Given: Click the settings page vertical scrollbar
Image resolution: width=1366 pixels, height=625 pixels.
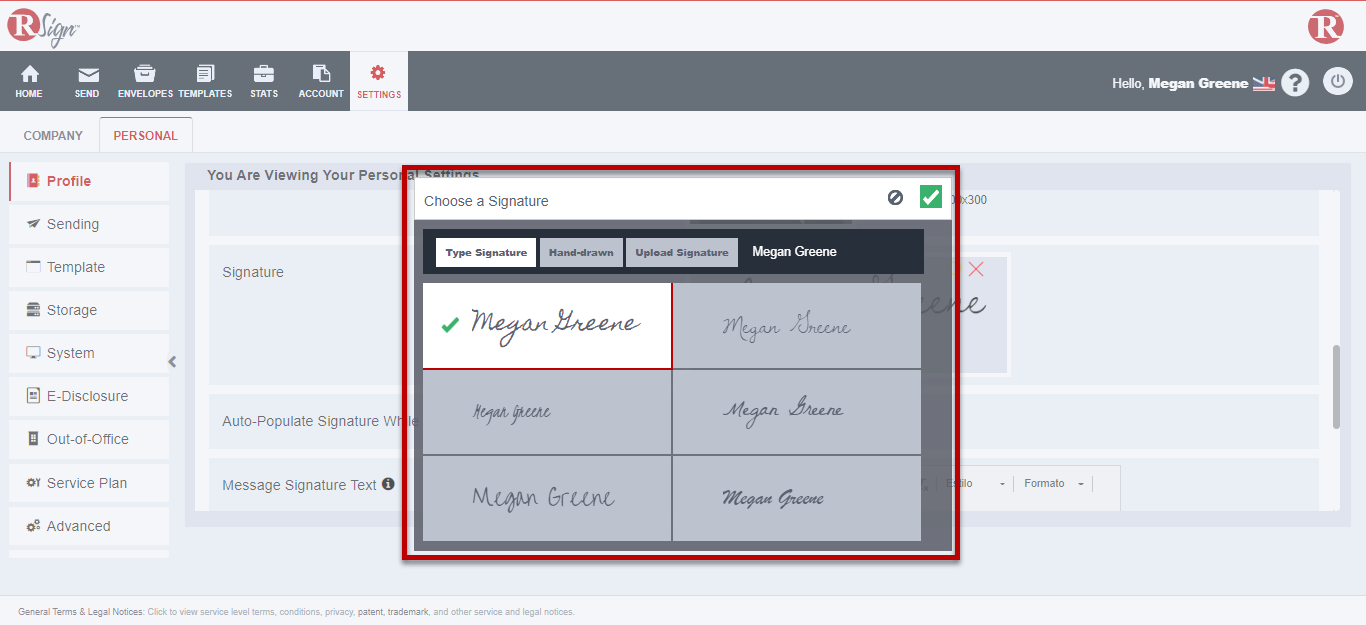Looking at the screenshot, I should point(1336,387).
